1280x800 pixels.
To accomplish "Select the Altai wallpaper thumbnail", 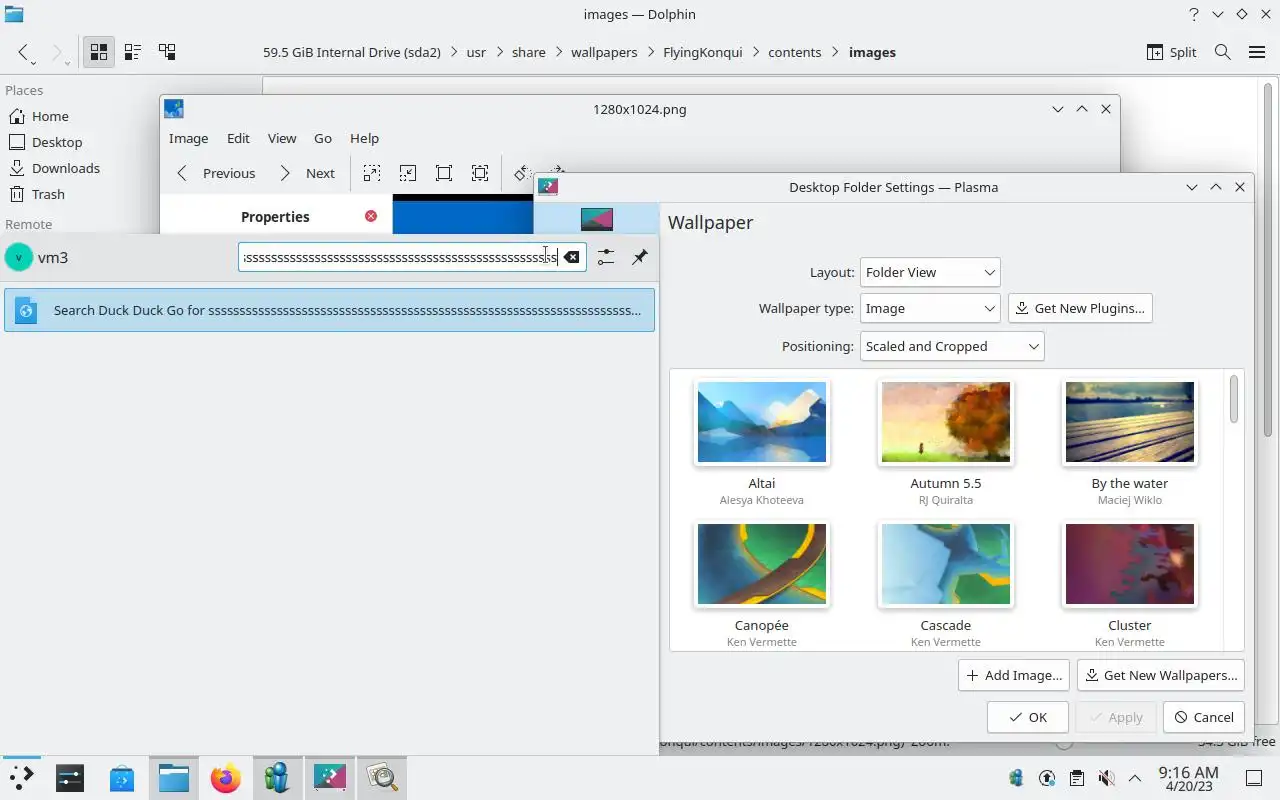I will tap(762, 422).
